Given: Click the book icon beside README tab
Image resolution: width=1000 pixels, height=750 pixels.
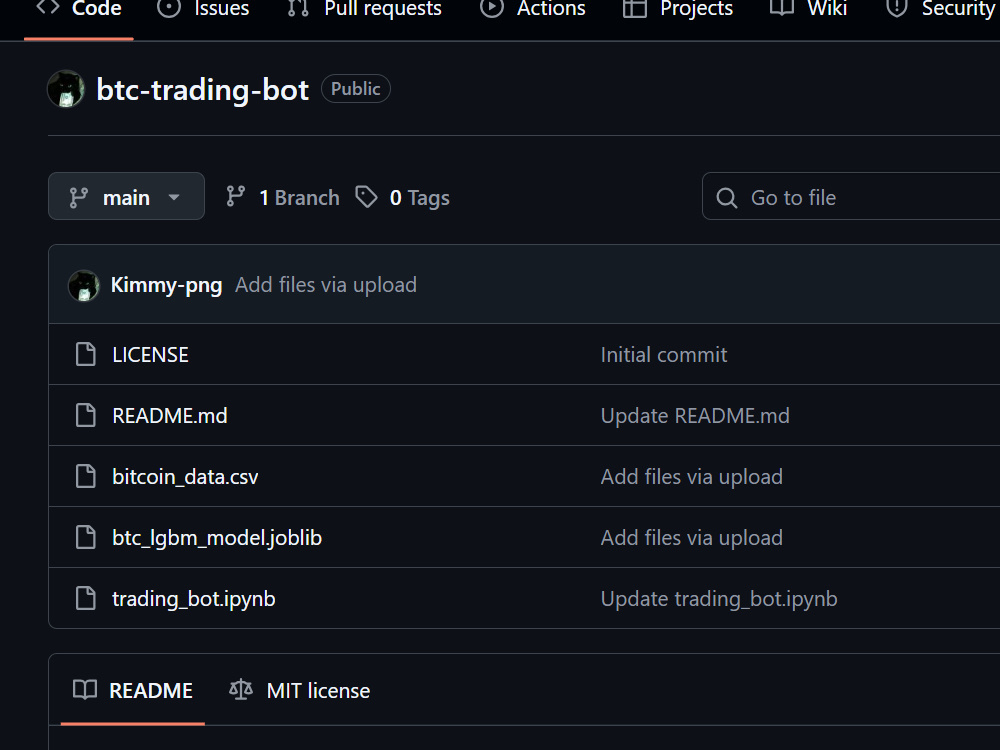Looking at the screenshot, I should tap(85, 689).
